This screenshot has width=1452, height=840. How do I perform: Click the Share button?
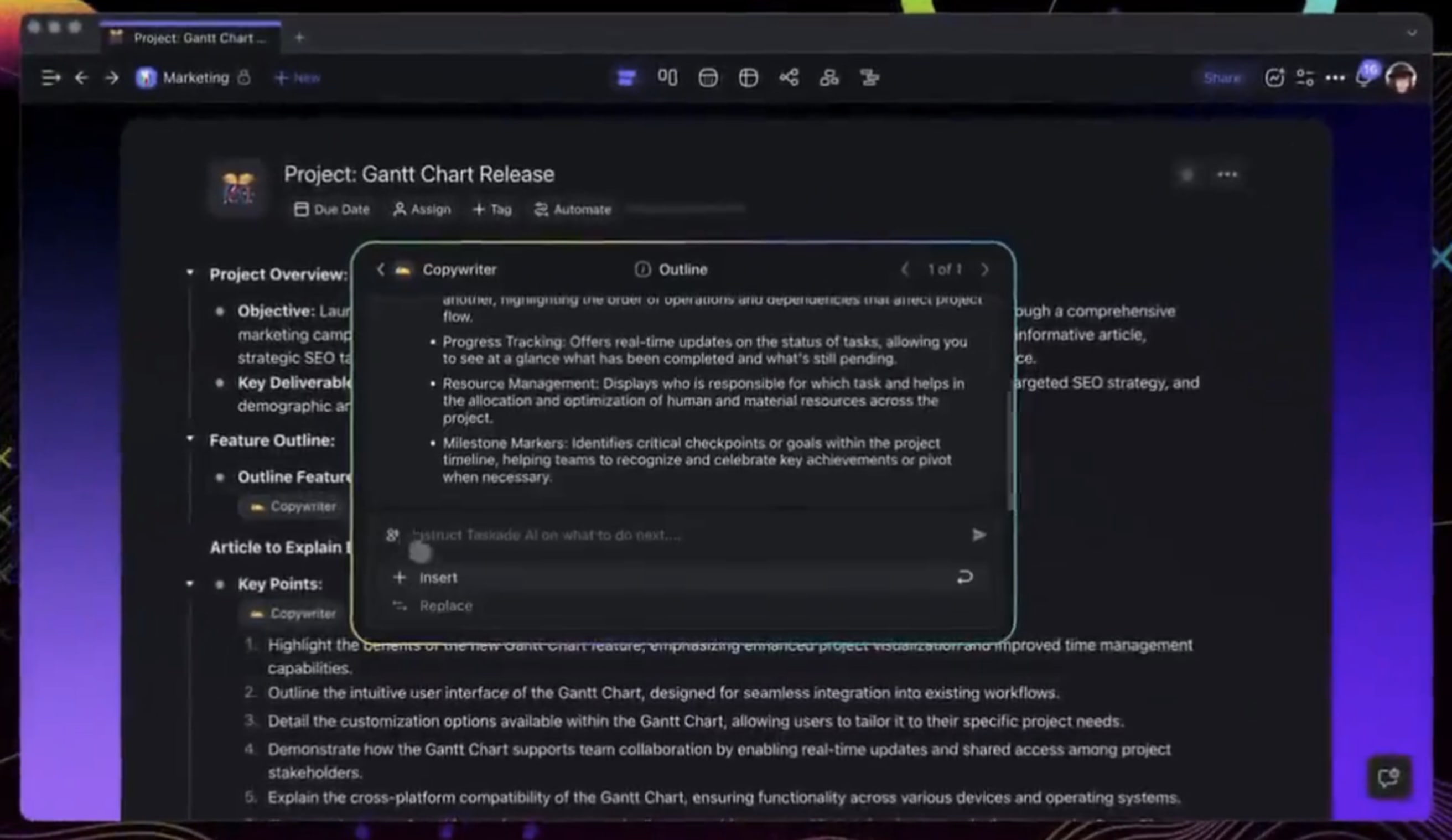pos(1221,78)
